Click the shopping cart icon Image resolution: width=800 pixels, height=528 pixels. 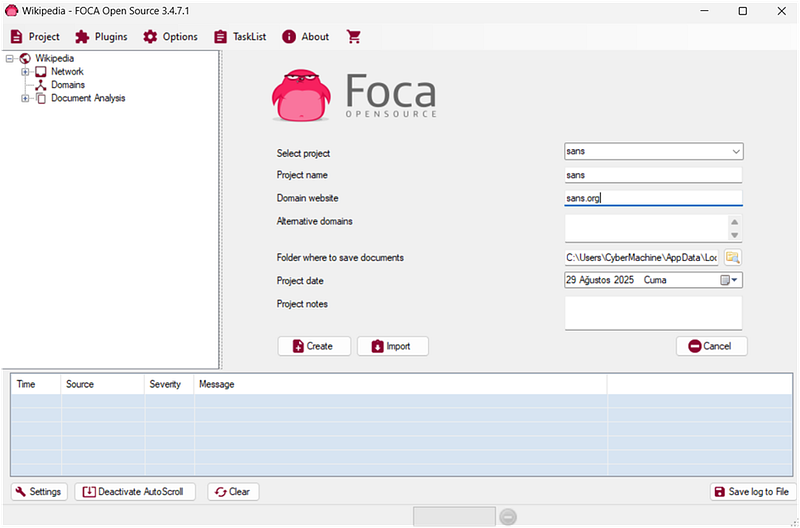click(x=354, y=37)
